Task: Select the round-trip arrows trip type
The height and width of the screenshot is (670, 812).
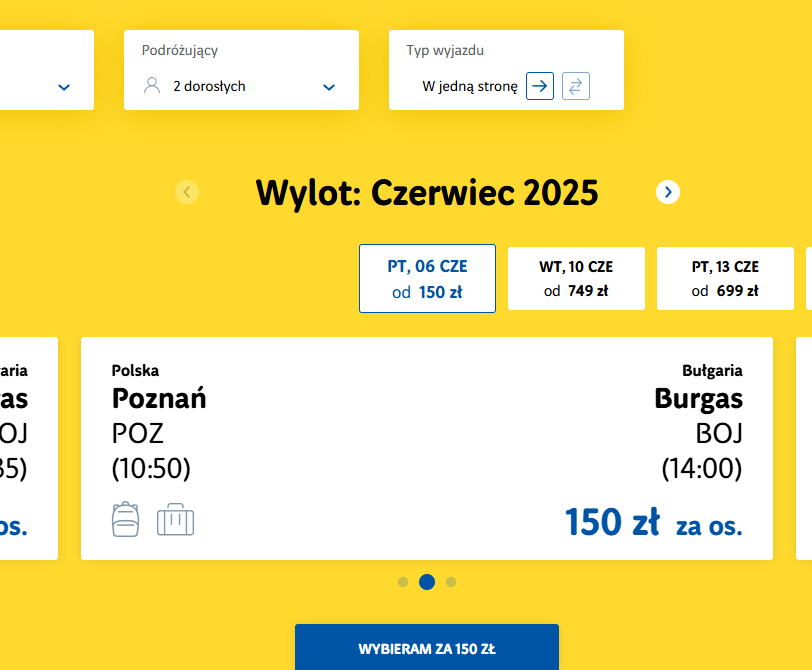Action: [x=576, y=86]
